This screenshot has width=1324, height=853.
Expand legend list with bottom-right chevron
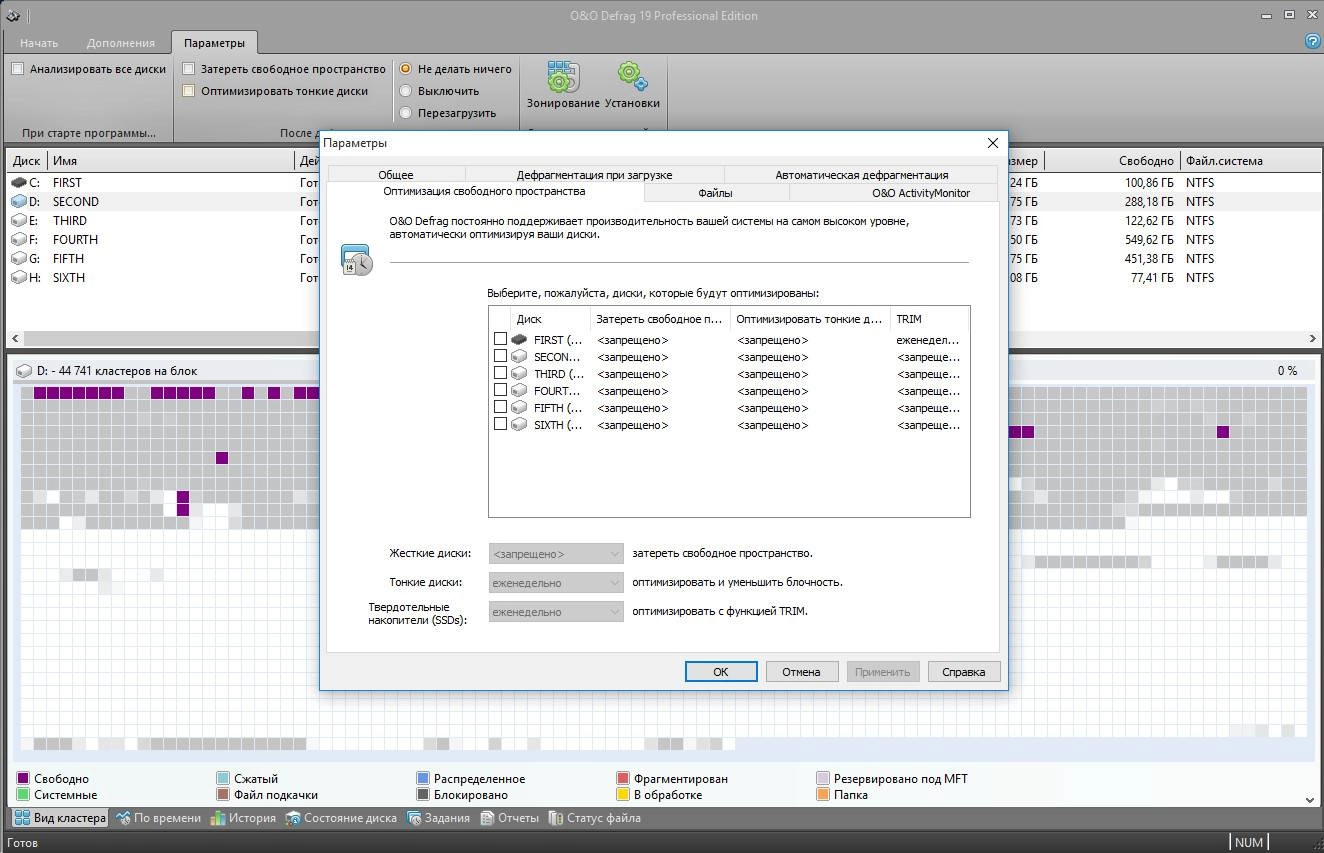(x=1310, y=800)
